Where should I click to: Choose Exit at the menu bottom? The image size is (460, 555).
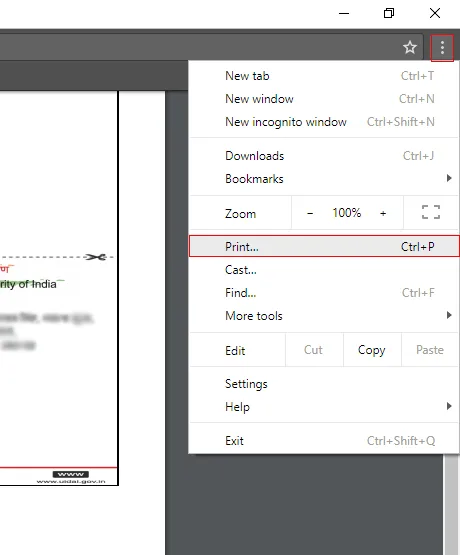[324, 441]
